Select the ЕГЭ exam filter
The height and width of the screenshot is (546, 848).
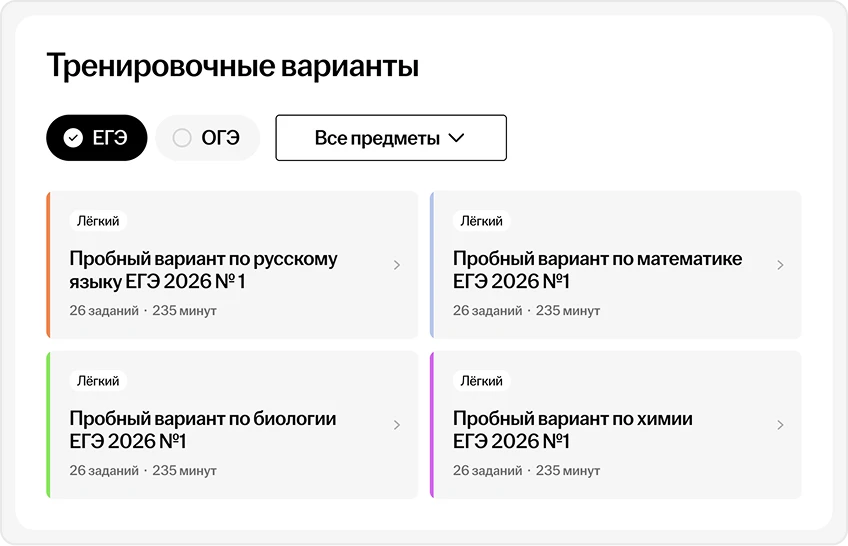click(97, 138)
